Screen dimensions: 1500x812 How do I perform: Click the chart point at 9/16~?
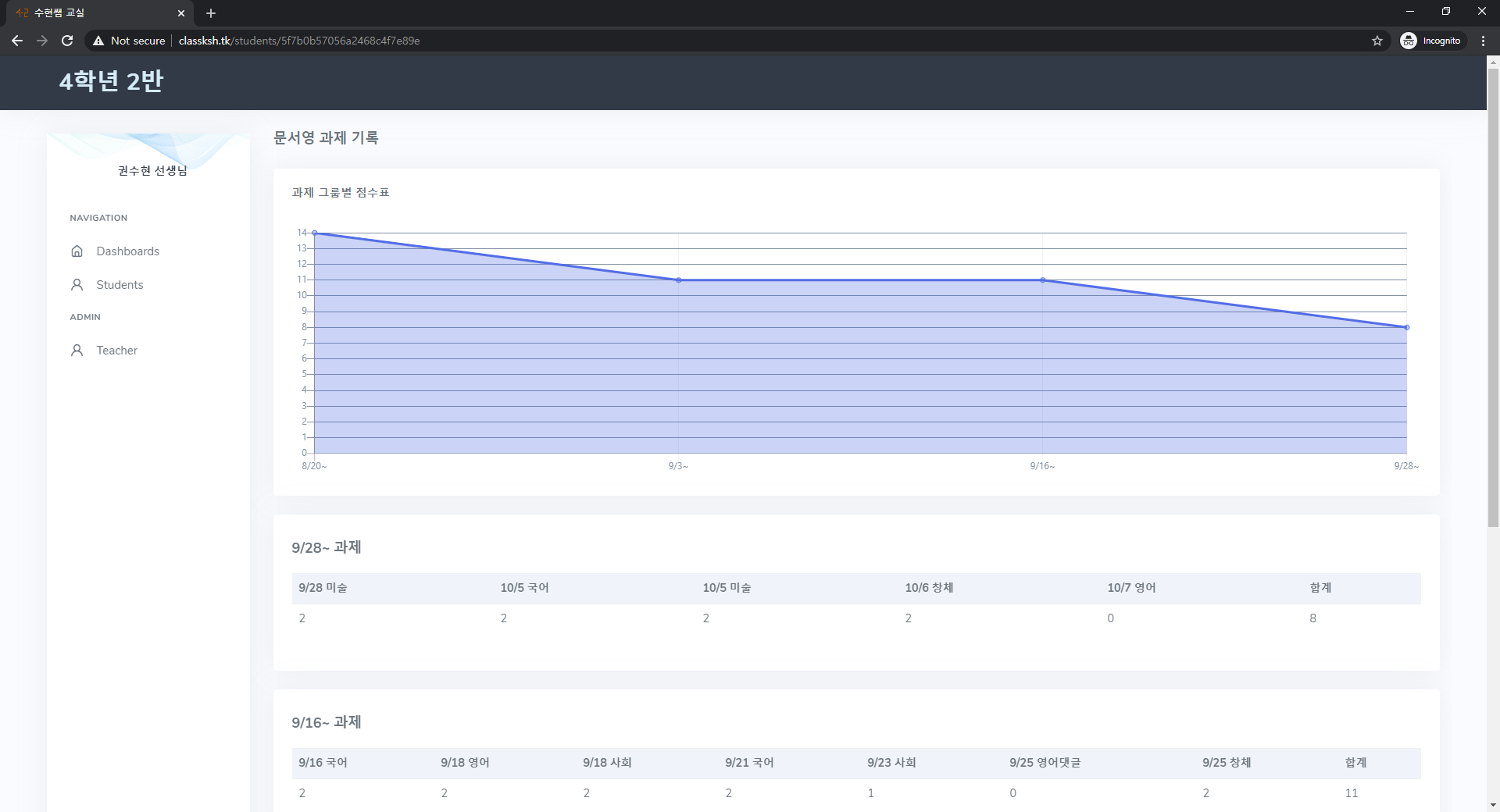tap(1042, 280)
